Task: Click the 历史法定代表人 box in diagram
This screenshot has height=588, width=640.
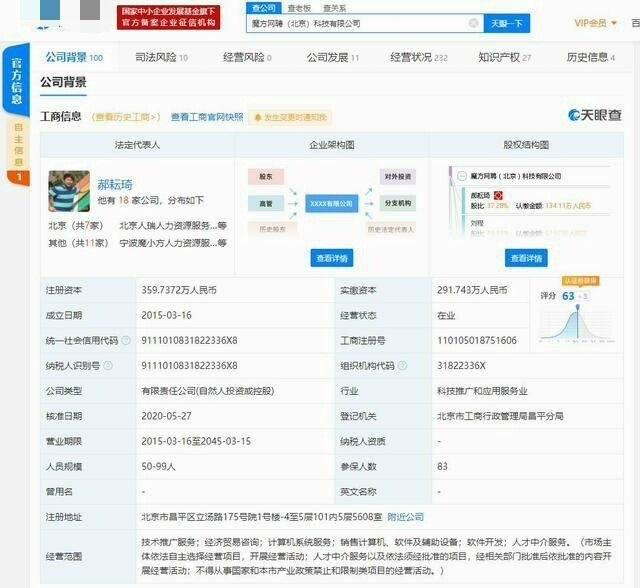Action: coord(391,229)
